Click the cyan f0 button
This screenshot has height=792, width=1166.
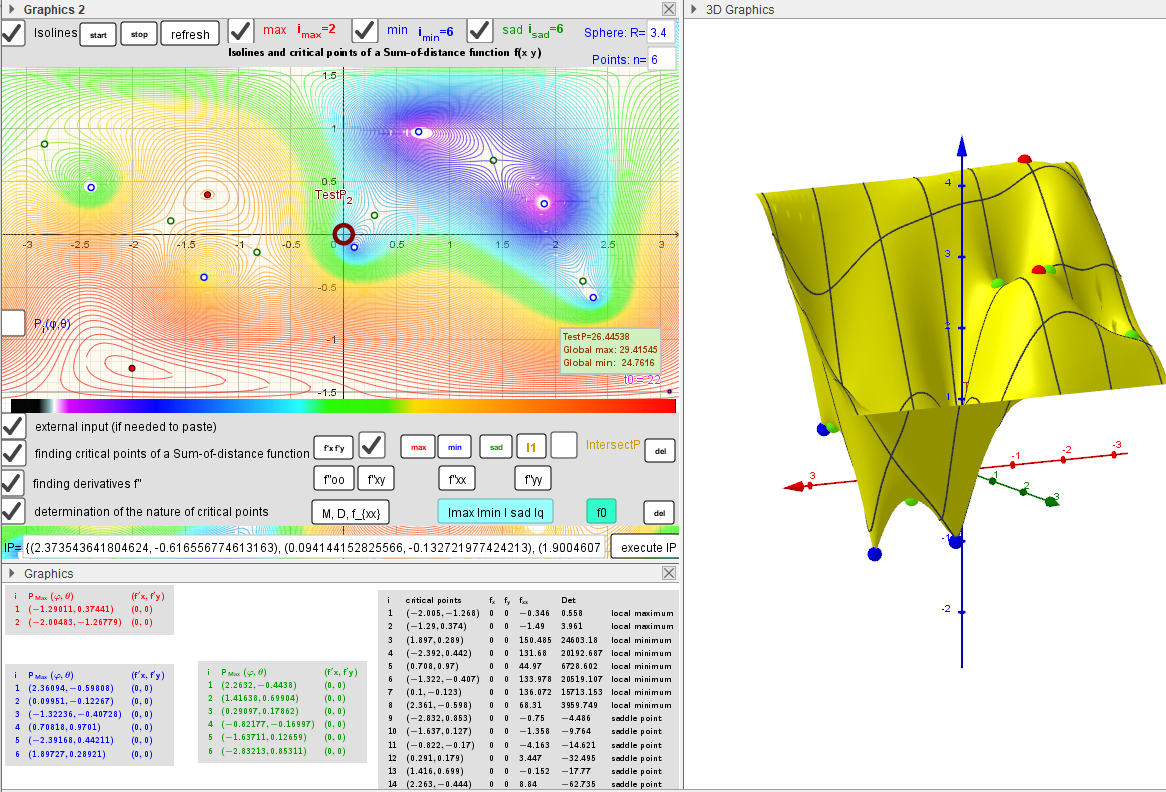pos(601,512)
